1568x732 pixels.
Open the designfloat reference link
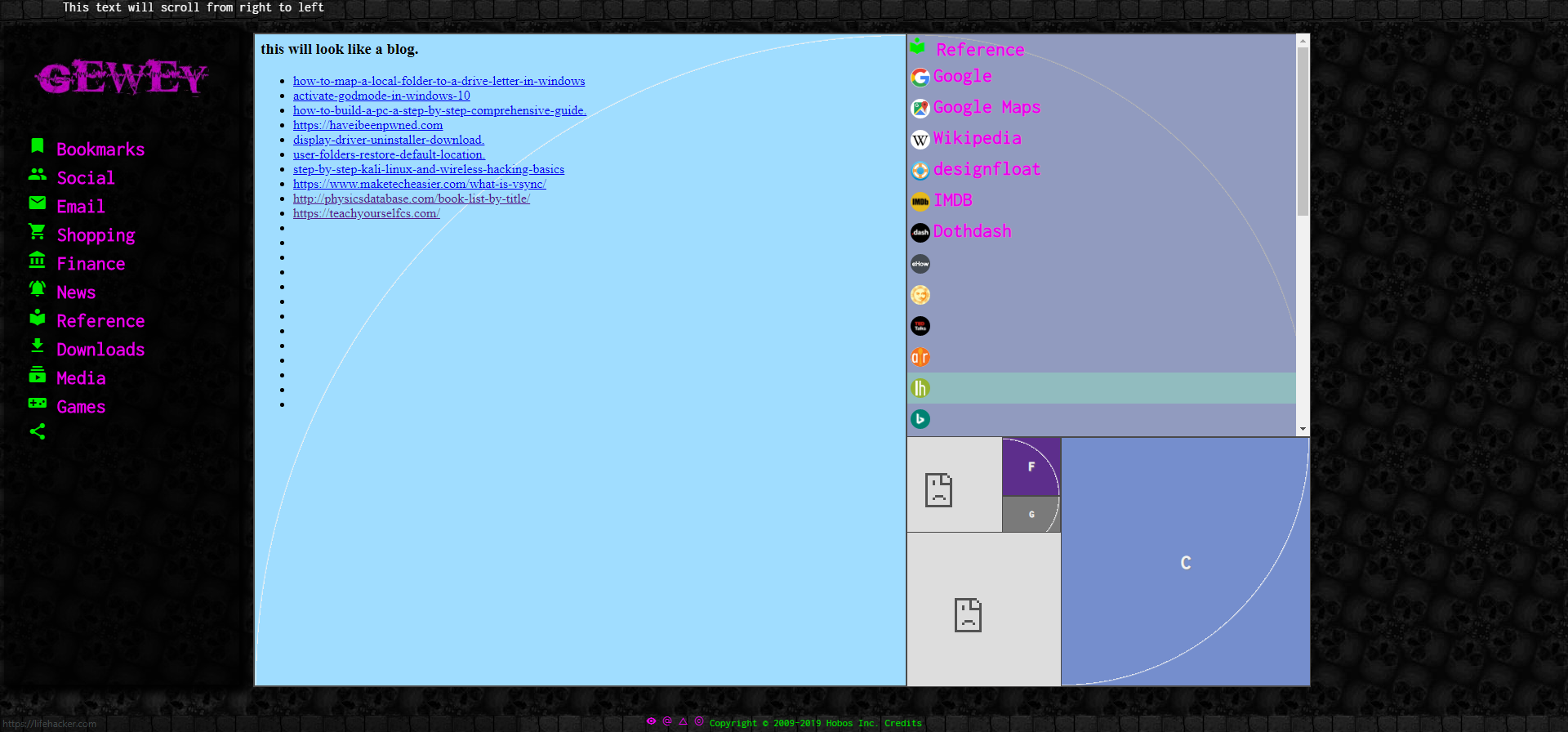coord(987,169)
